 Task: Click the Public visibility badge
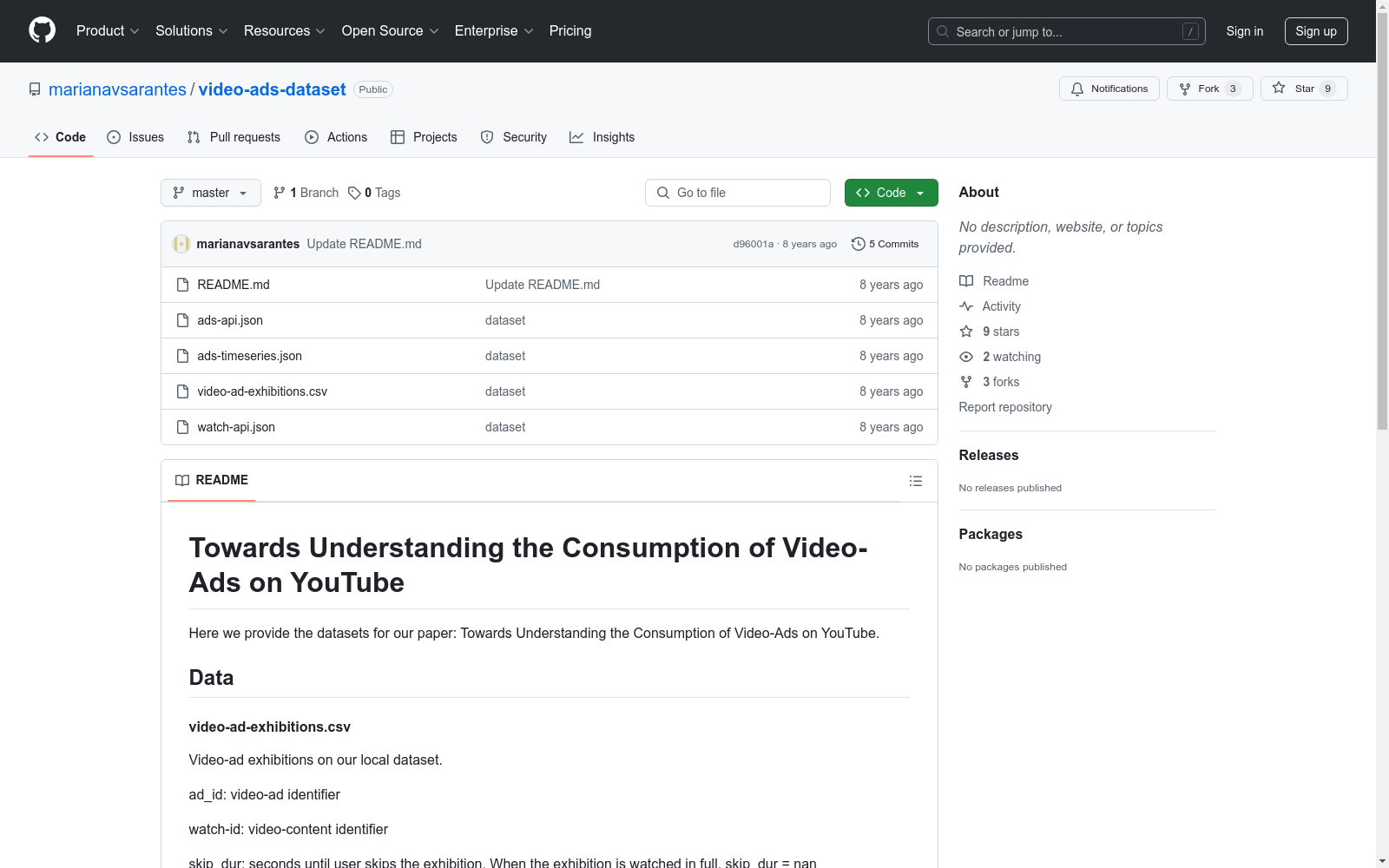(373, 89)
